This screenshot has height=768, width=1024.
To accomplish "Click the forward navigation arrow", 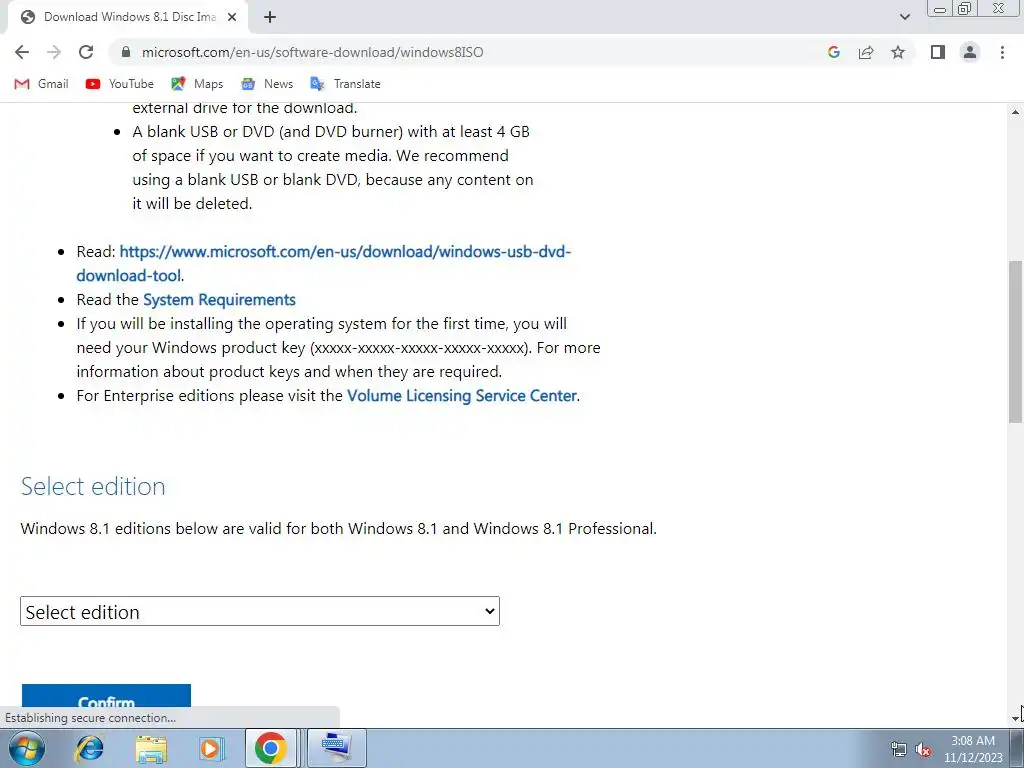I will point(54,52).
